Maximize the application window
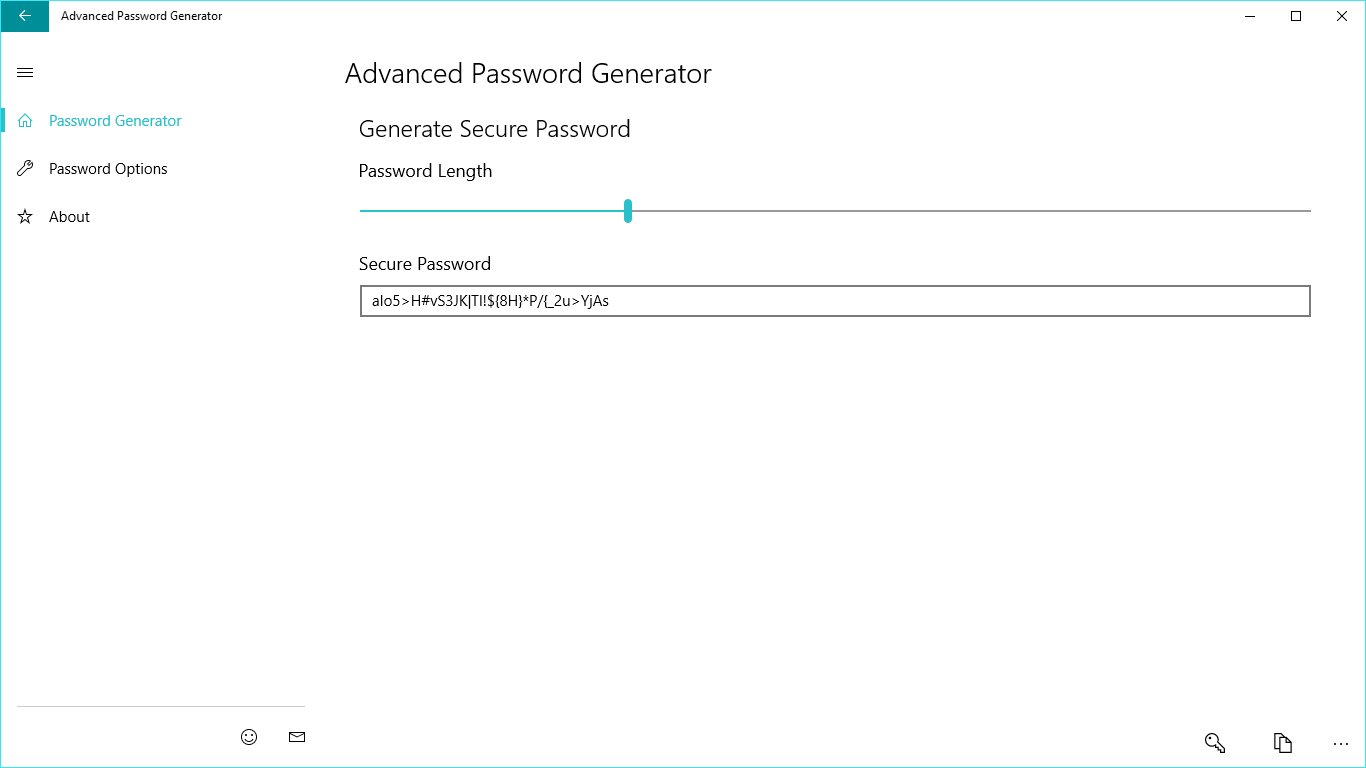This screenshot has width=1366, height=768. [1296, 16]
